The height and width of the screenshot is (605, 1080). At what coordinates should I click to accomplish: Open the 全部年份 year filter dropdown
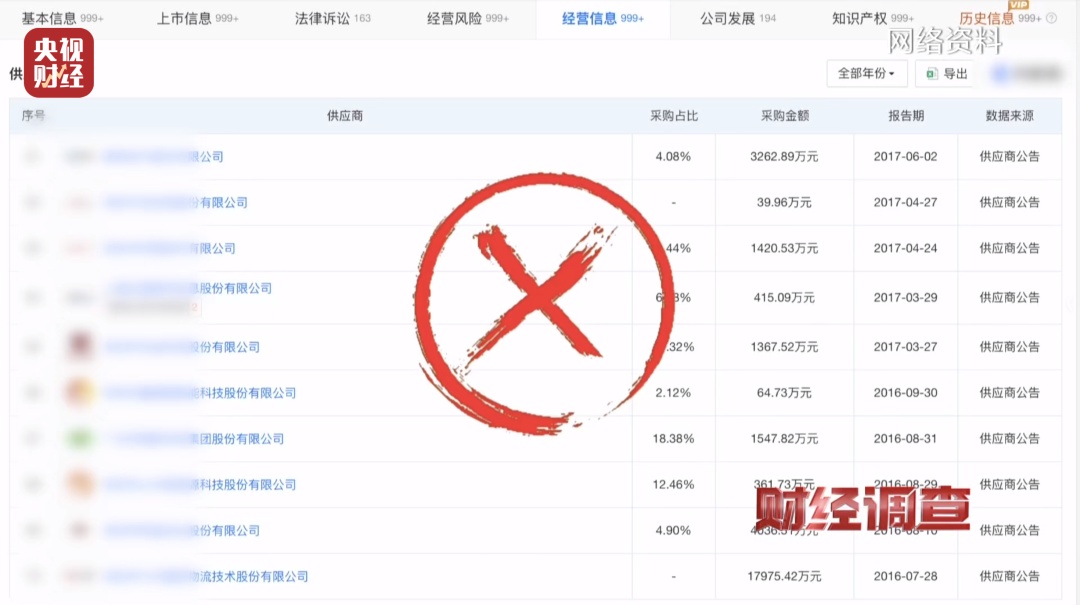864,73
